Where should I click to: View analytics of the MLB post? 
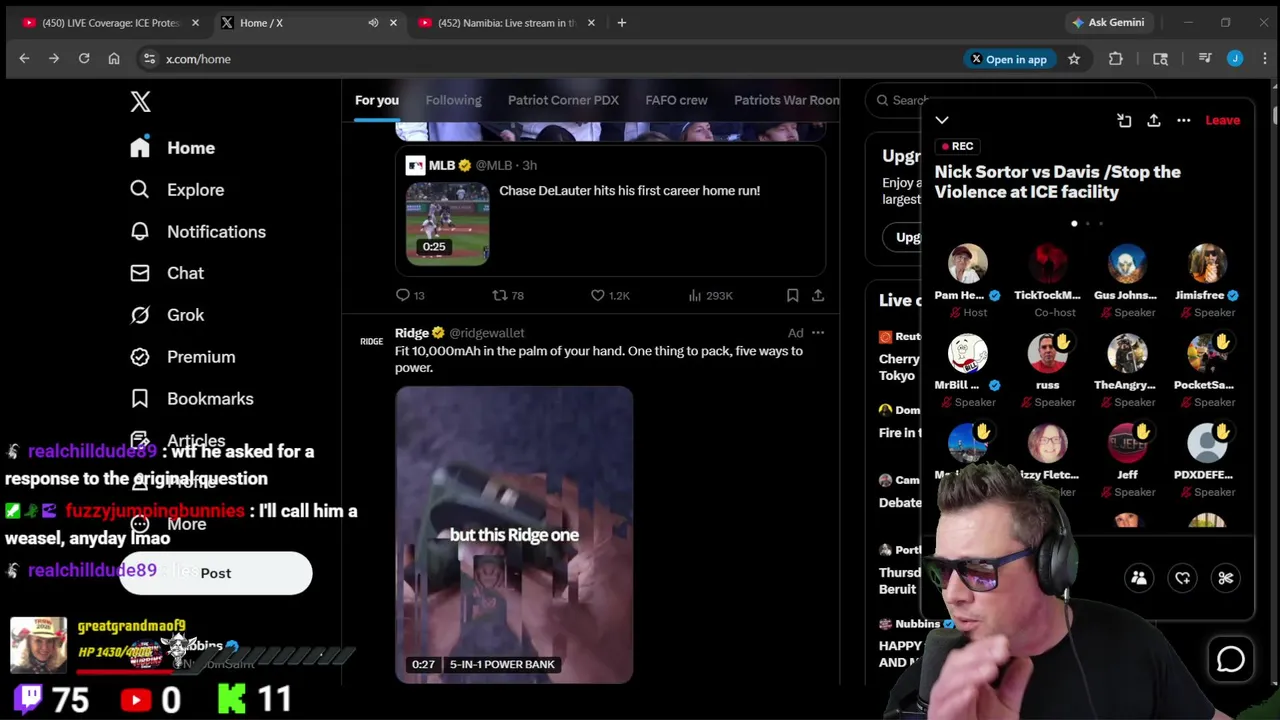click(711, 295)
